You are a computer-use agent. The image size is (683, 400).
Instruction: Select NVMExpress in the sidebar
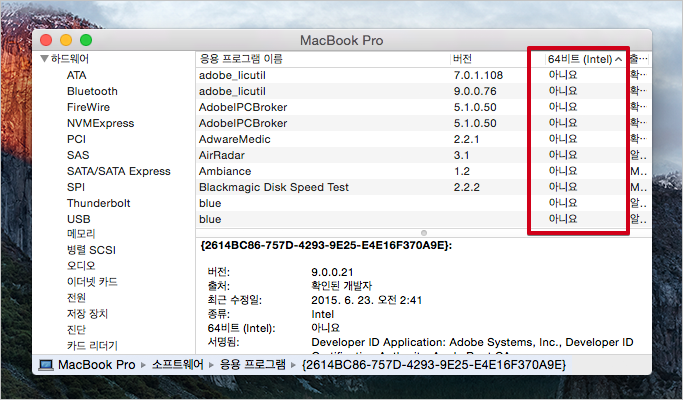pyautogui.click(x=101, y=123)
